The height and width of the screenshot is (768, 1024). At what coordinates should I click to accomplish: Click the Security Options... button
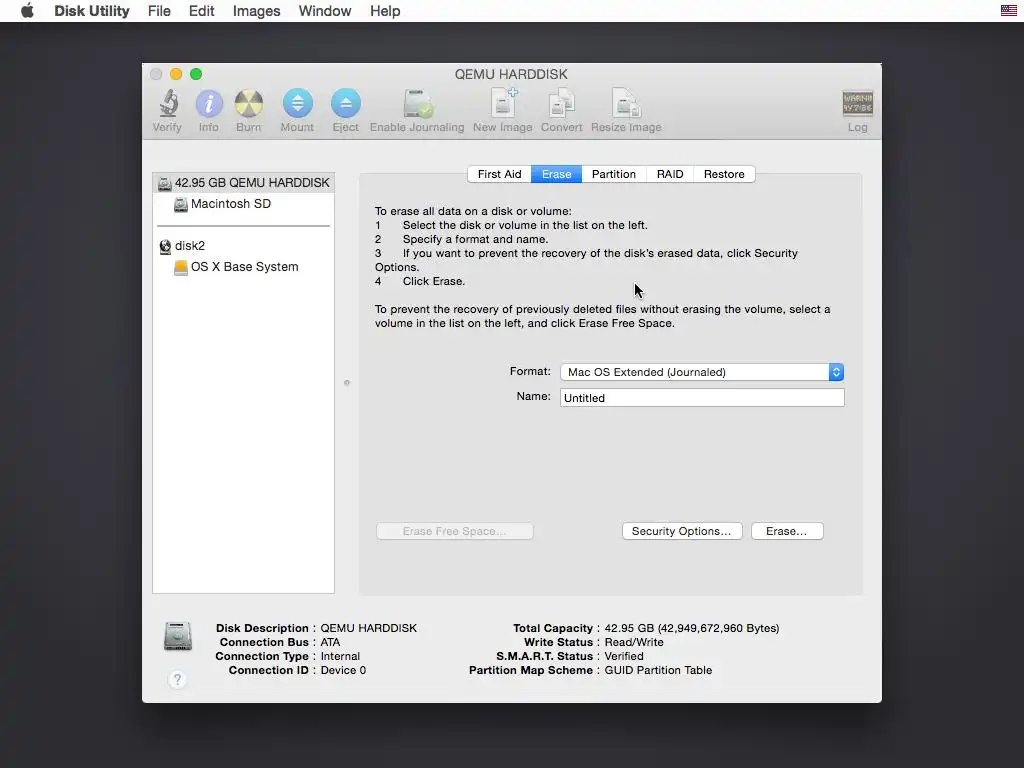click(x=682, y=532)
